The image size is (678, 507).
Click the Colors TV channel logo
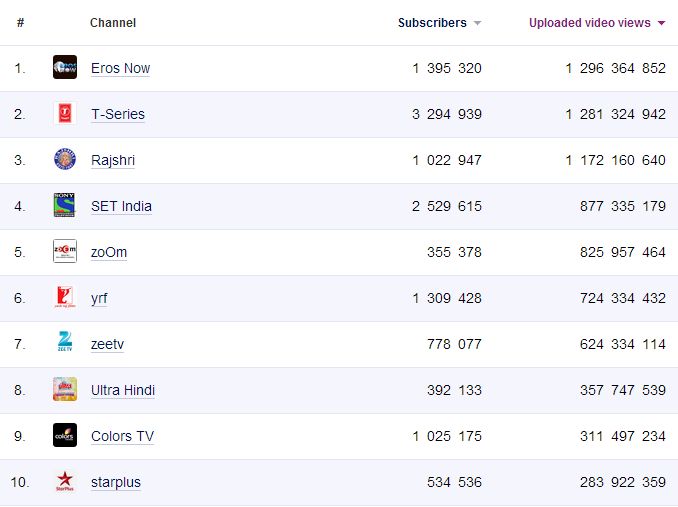65,436
